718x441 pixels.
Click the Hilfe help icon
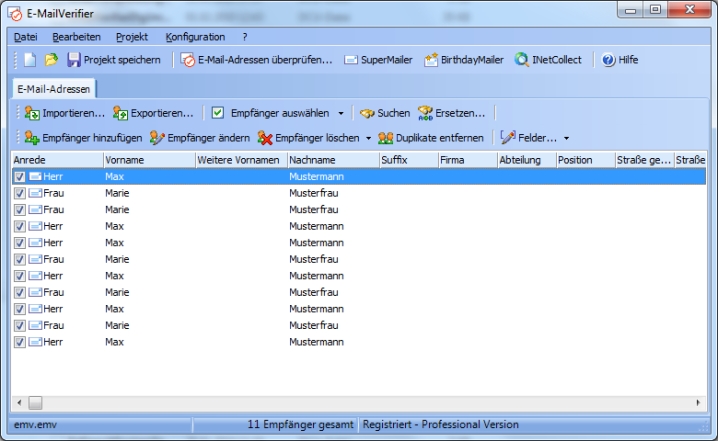[x=609, y=60]
